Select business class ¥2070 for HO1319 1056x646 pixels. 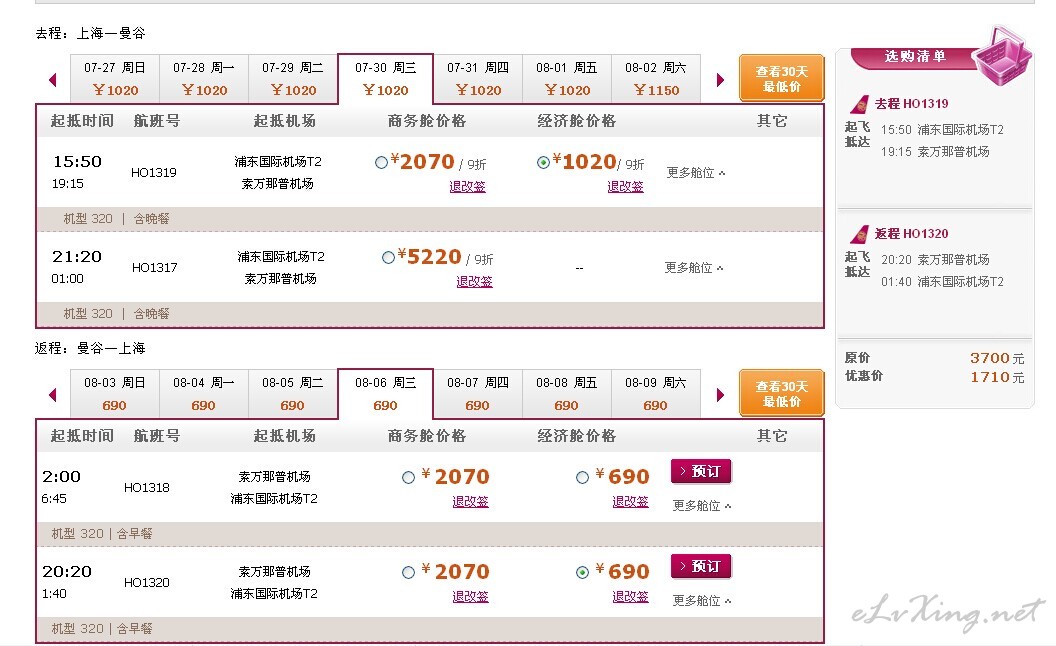[381, 162]
